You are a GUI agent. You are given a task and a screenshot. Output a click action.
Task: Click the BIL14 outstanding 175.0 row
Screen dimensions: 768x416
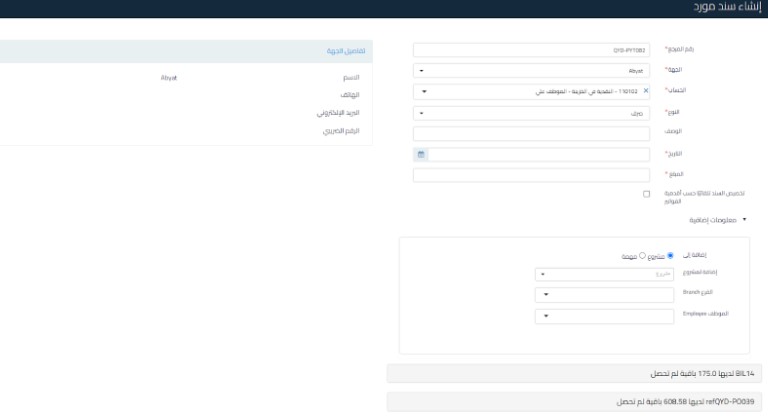(x=574, y=373)
